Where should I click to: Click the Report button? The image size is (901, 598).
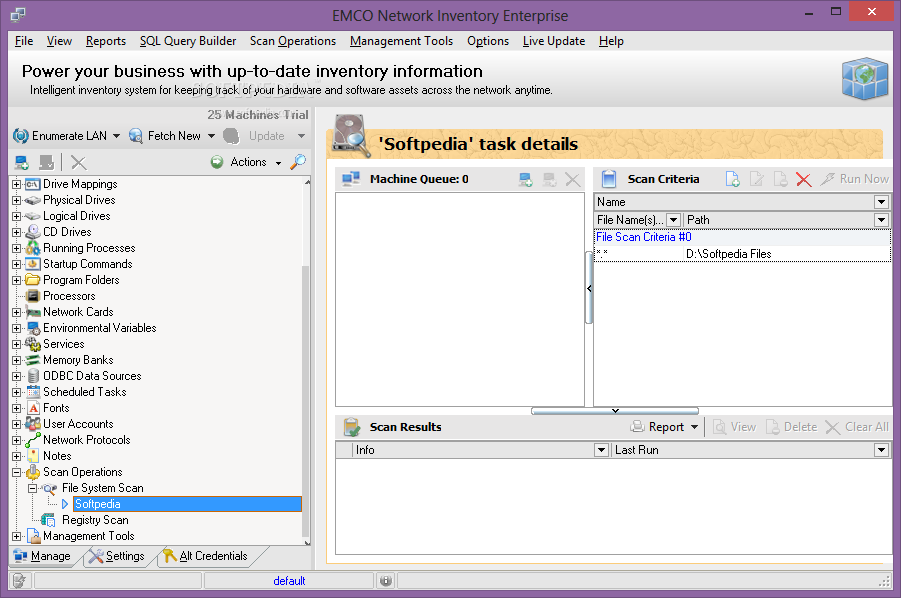tap(658, 427)
